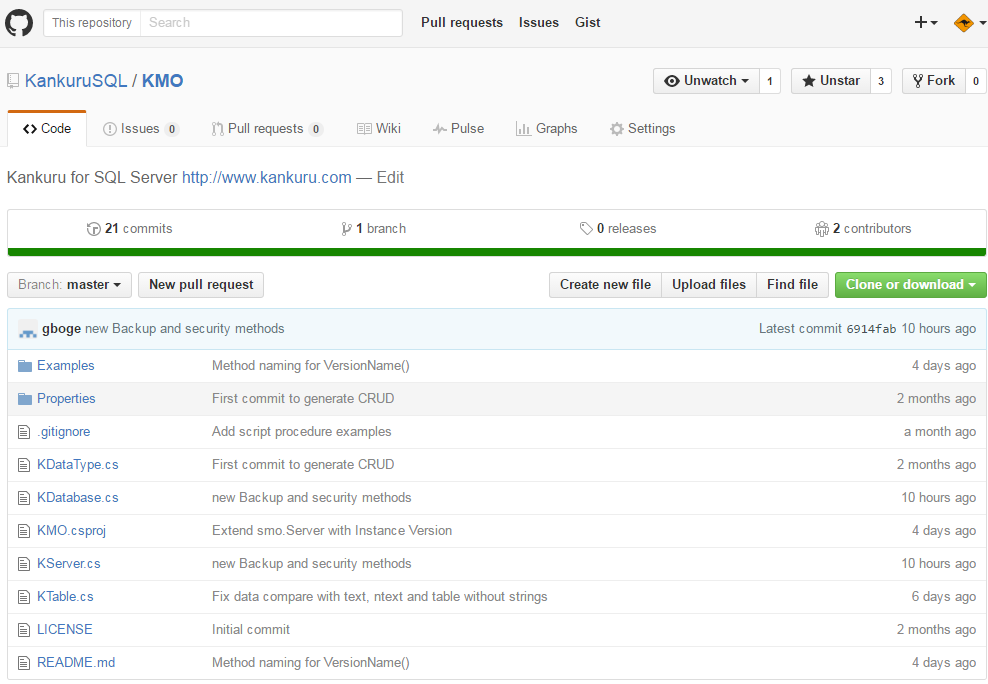The width and height of the screenshot is (988, 684).
Task: Click the stargazers count 3
Action: coord(881,81)
